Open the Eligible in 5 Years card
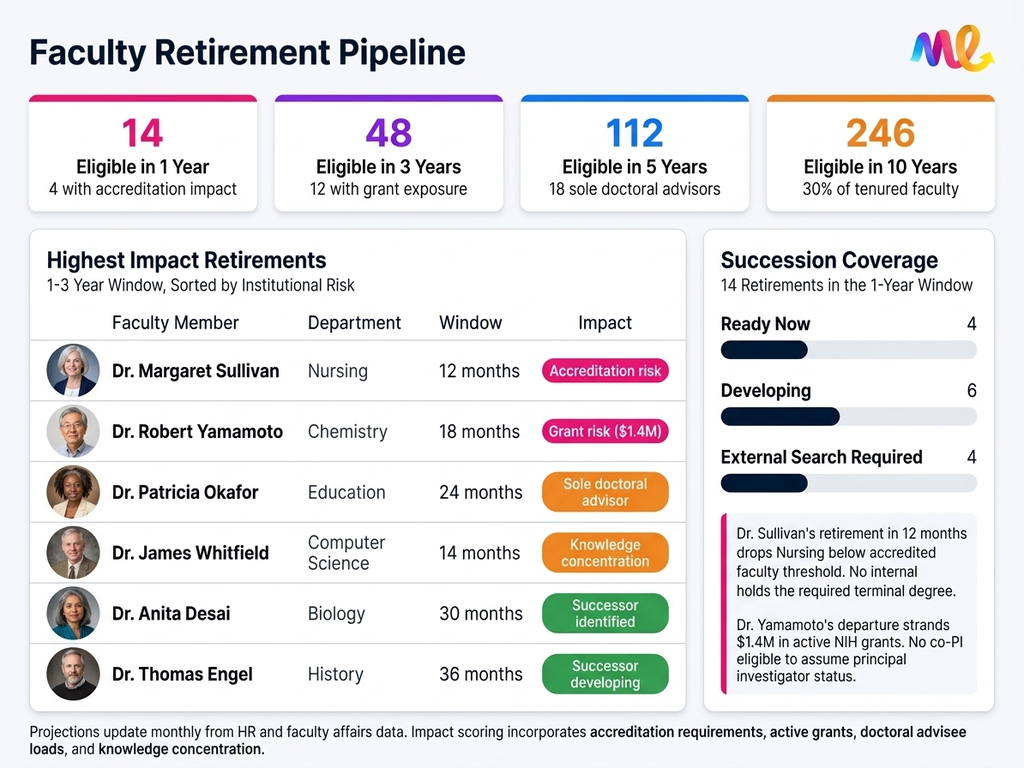The height and width of the screenshot is (768, 1024). point(635,154)
